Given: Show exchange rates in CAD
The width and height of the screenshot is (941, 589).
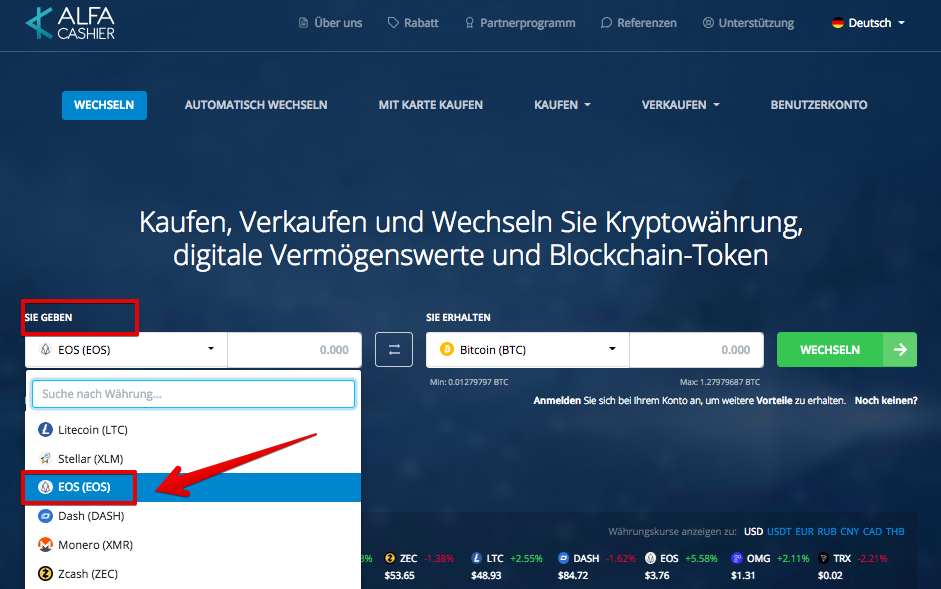Looking at the screenshot, I should (873, 531).
